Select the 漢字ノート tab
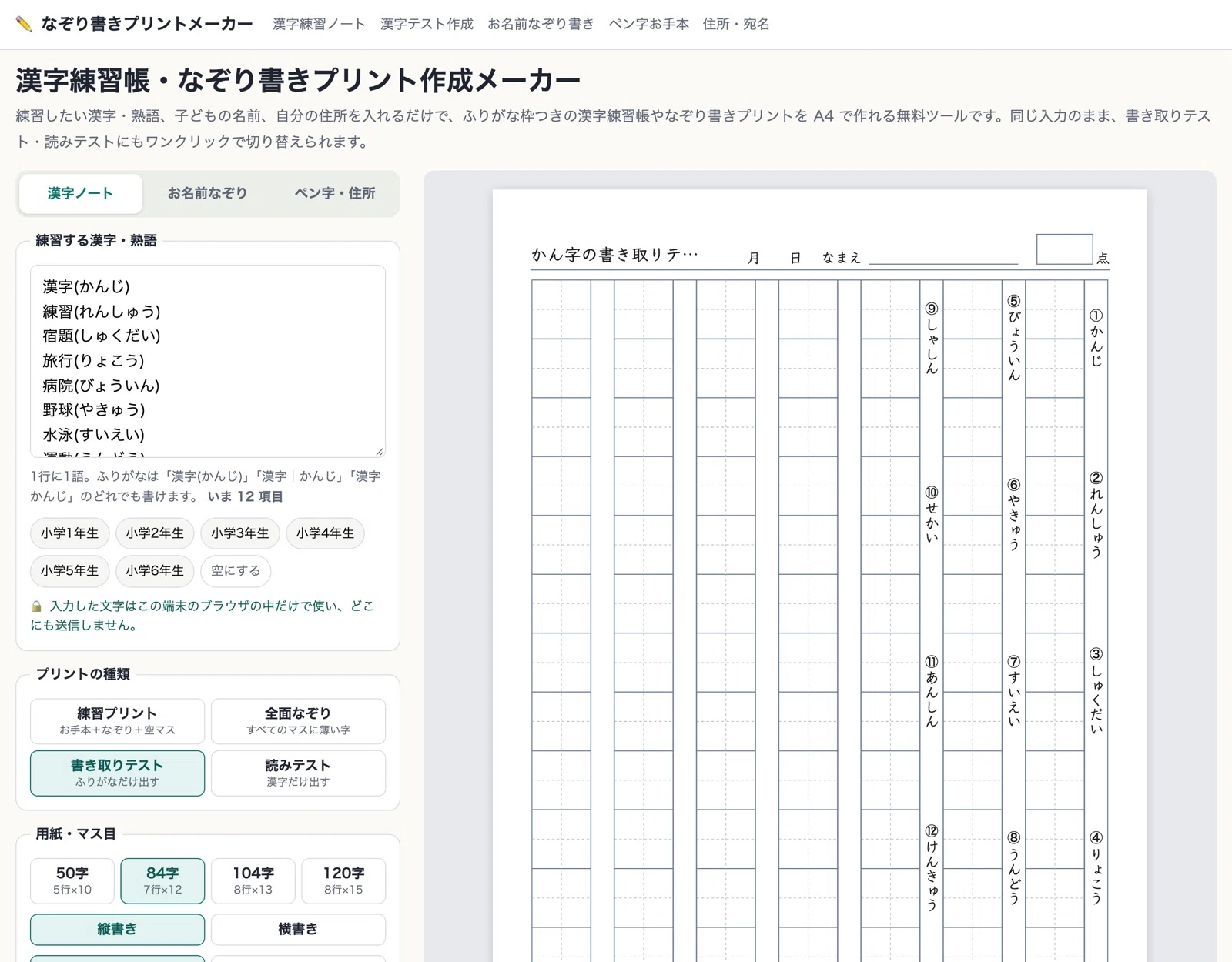Screen dimensions: 1232x962 (81, 193)
